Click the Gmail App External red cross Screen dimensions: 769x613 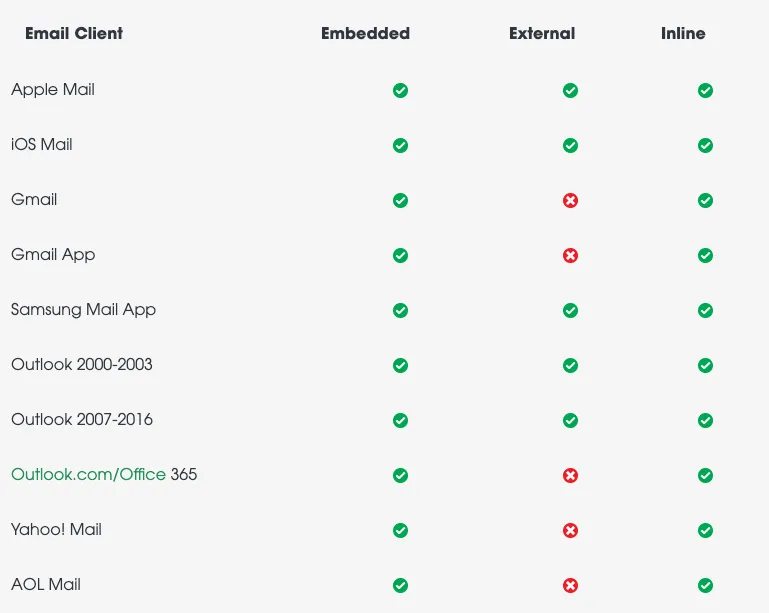click(570, 256)
